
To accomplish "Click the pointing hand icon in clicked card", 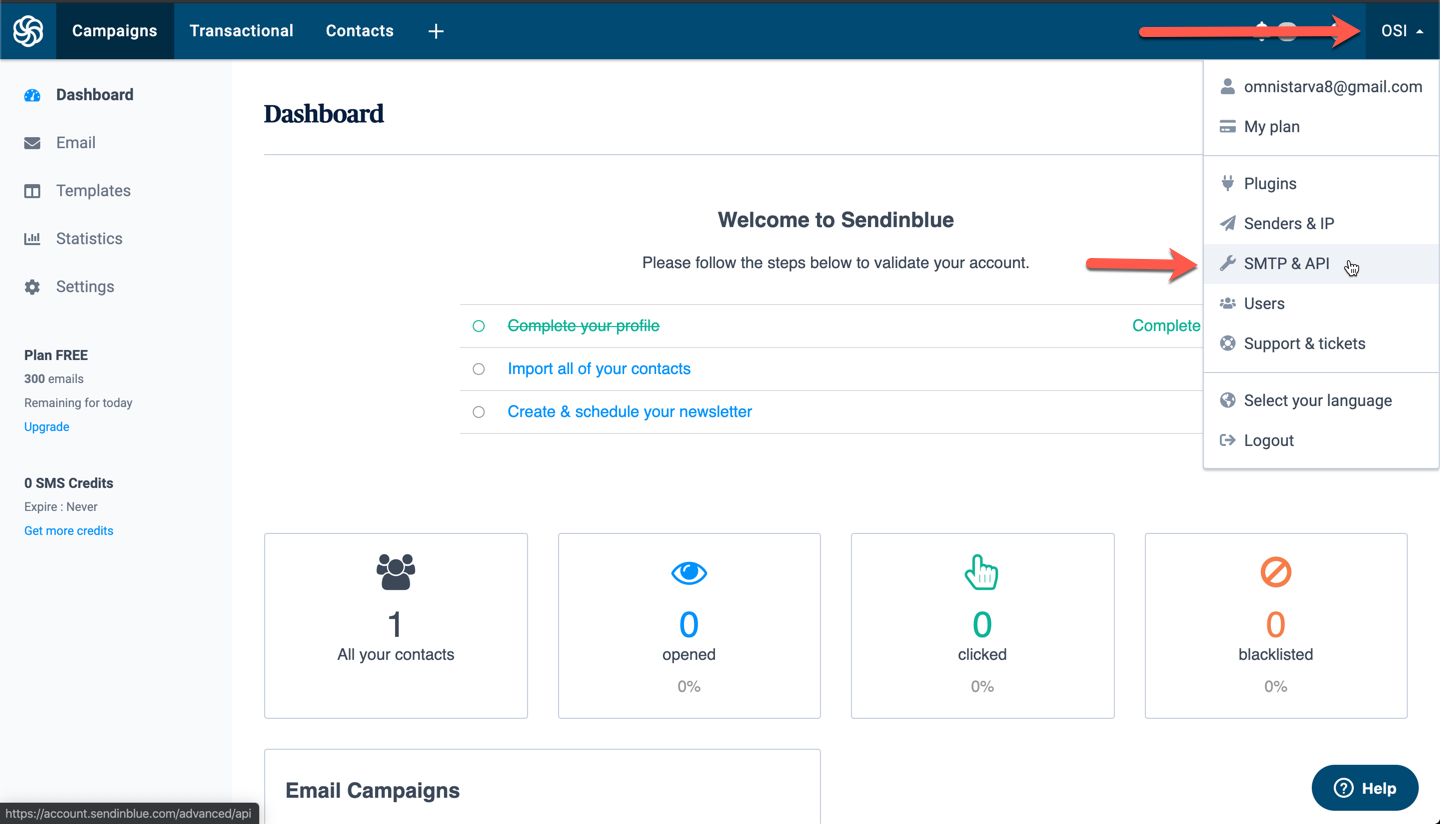I will (981, 571).
